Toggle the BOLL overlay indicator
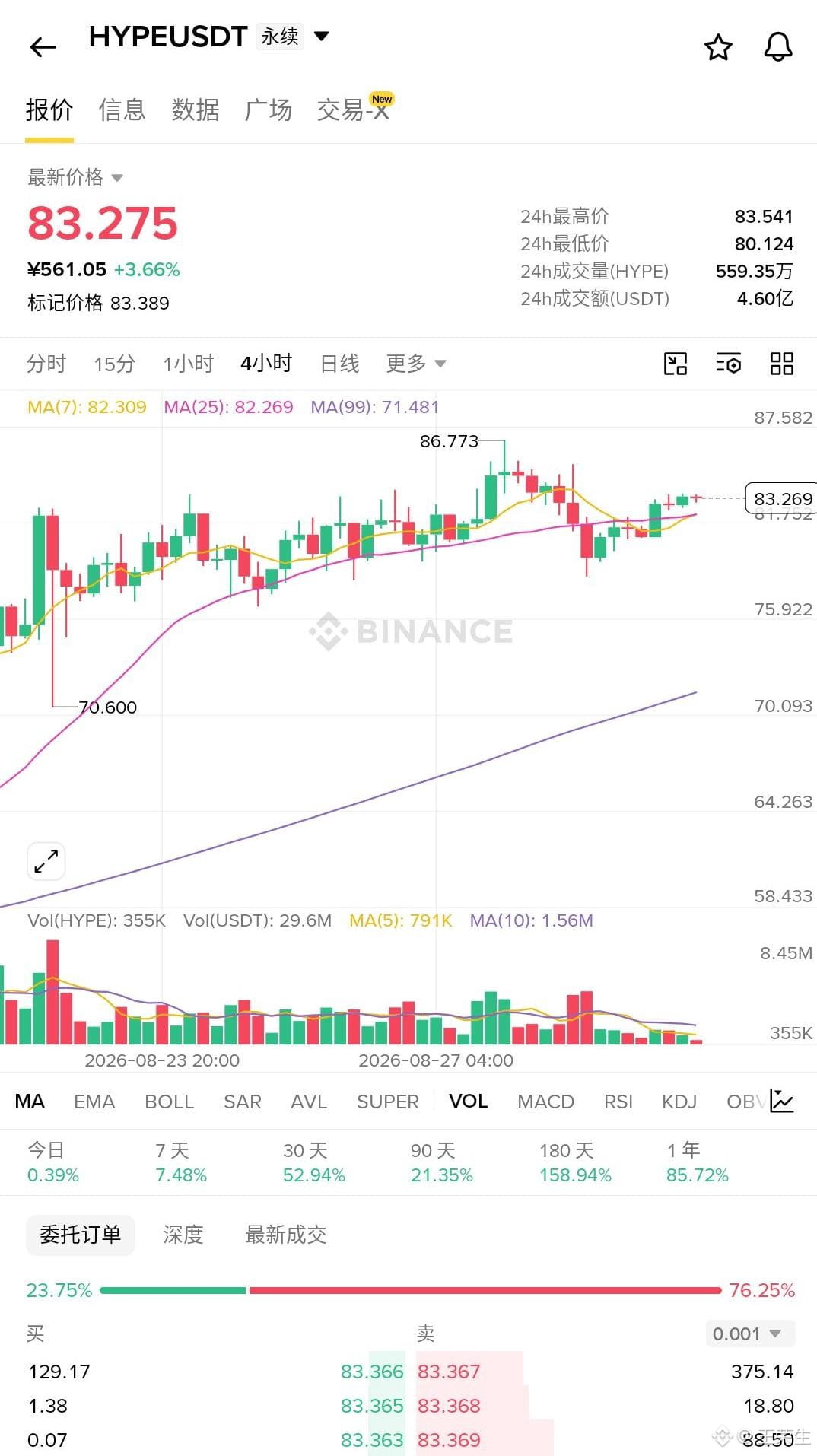This screenshot has height=1456, width=817. tap(169, 1102)
